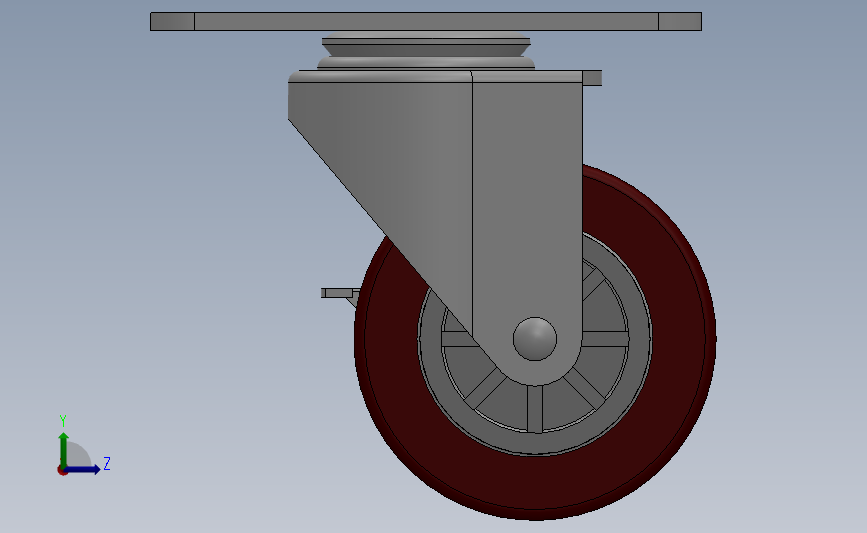Click the blue Z axis arrow
The height and width of the screenshot is (533, 867).
tap(83, 469)
